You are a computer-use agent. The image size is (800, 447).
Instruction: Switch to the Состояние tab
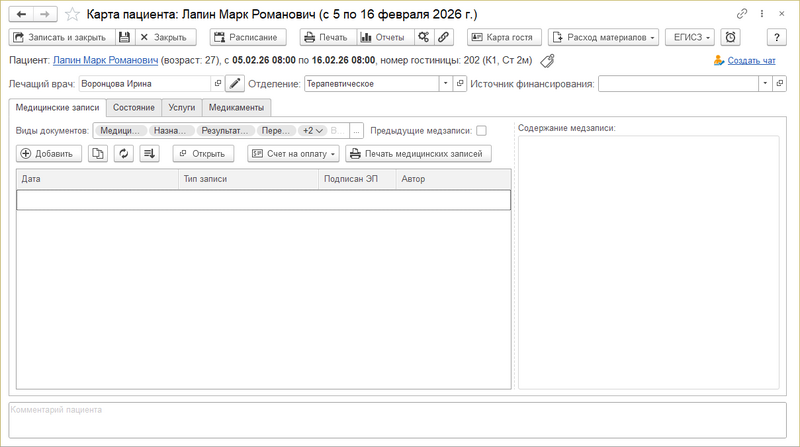(134, 108)
